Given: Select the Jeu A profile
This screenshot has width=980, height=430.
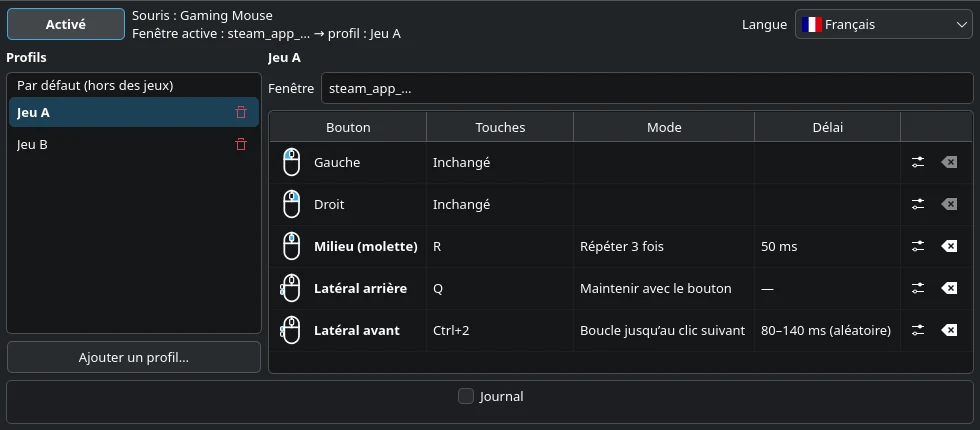Looking at the screenshot, I should [x=134, y=112].
